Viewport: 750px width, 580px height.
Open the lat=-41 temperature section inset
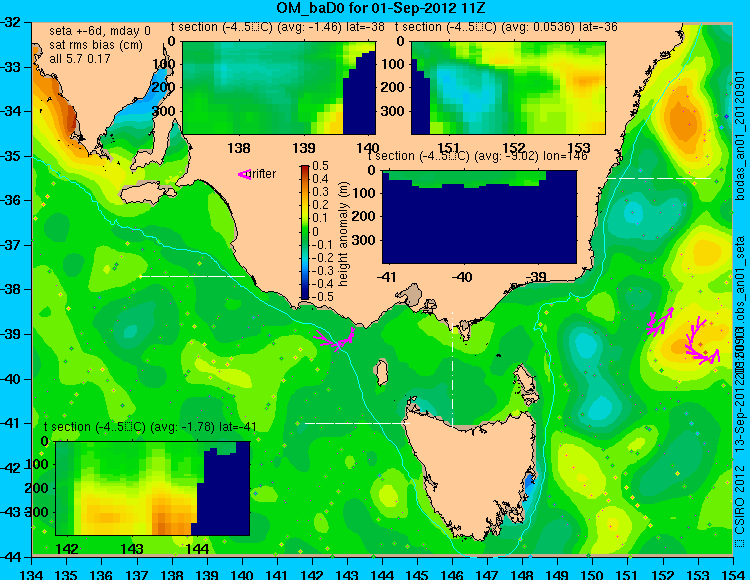(x=153, y=488)
